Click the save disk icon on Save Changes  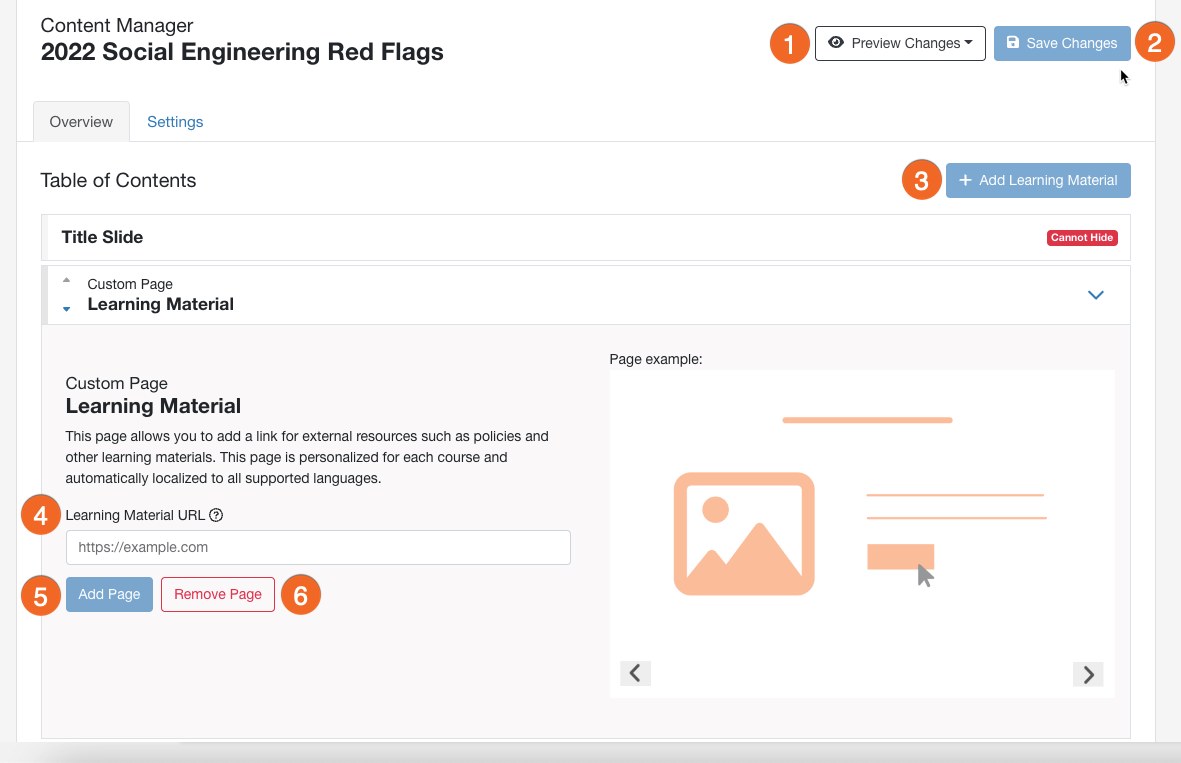coord(1014,43)
